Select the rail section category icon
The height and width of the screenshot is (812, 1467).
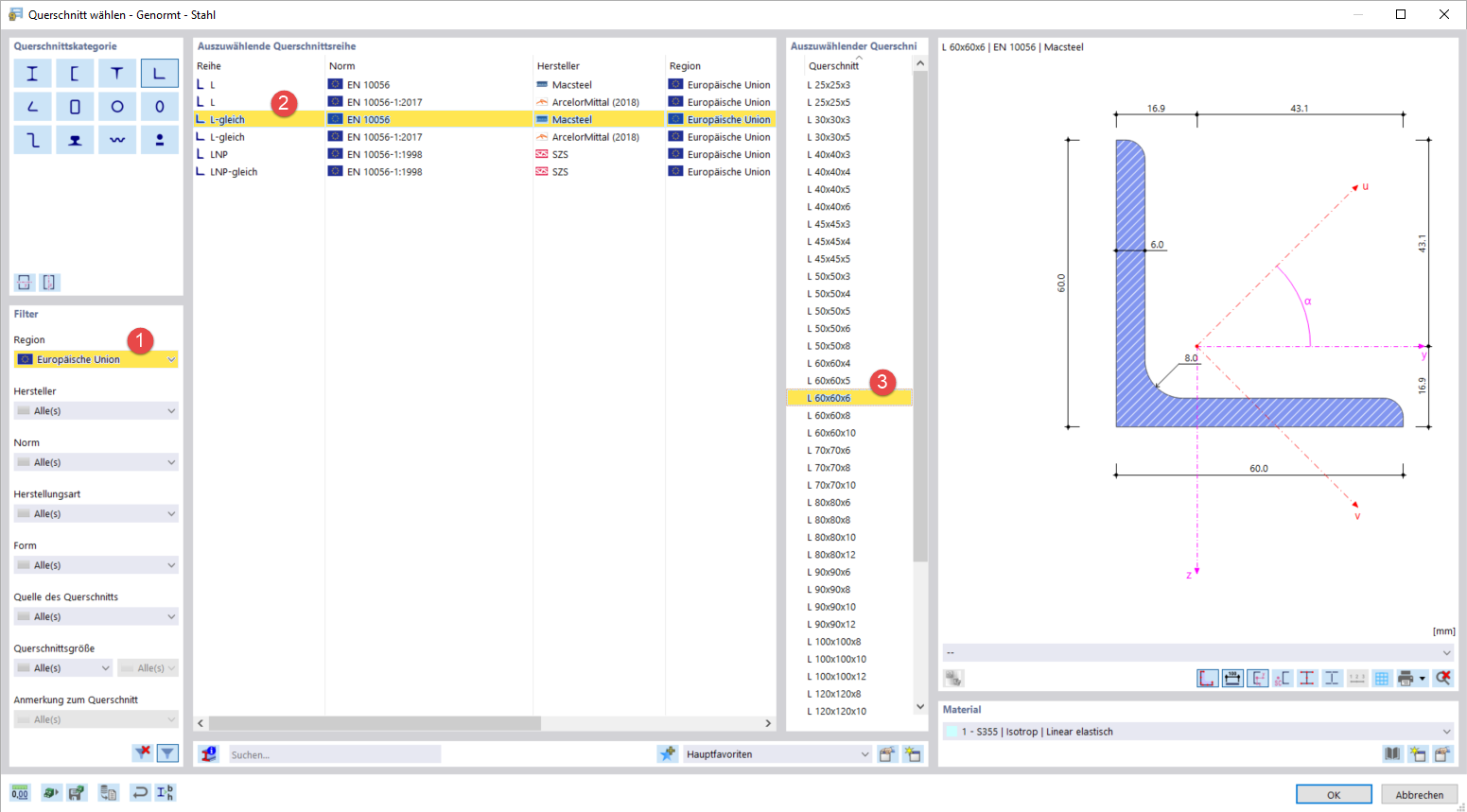tap(75, 140)
